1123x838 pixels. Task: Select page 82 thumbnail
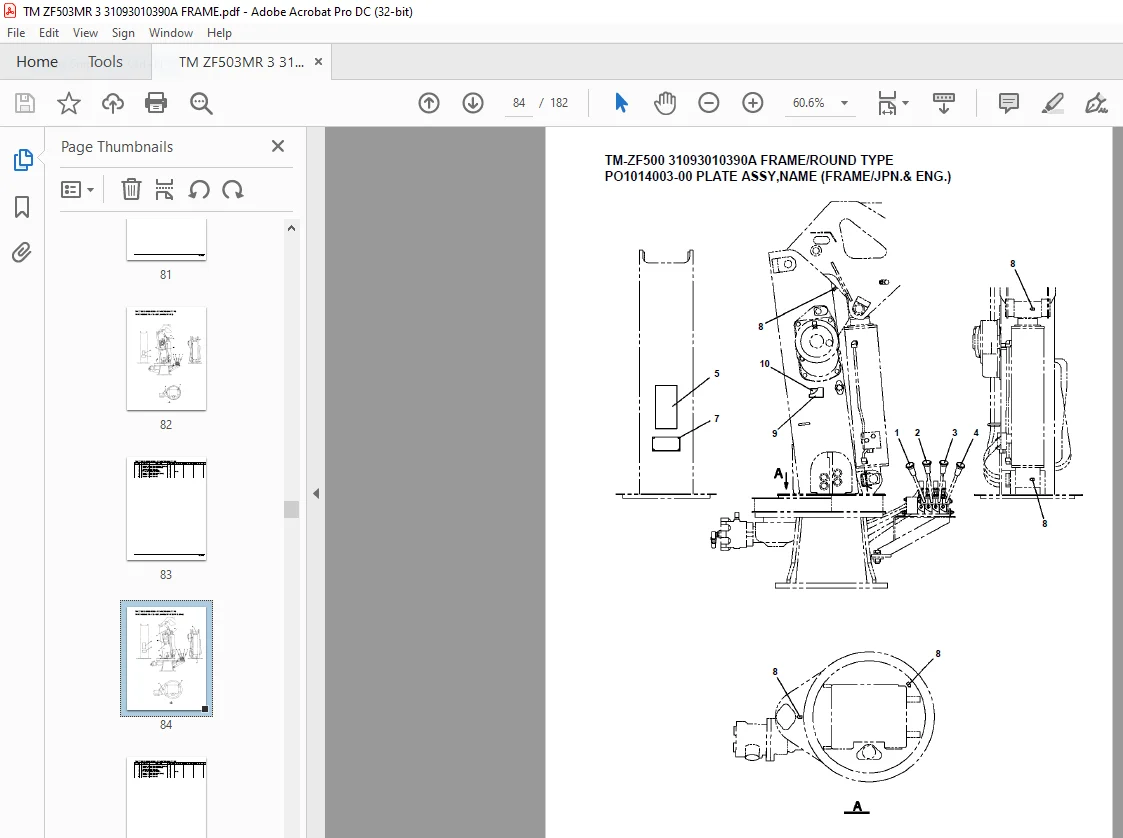tap(166, 359)
